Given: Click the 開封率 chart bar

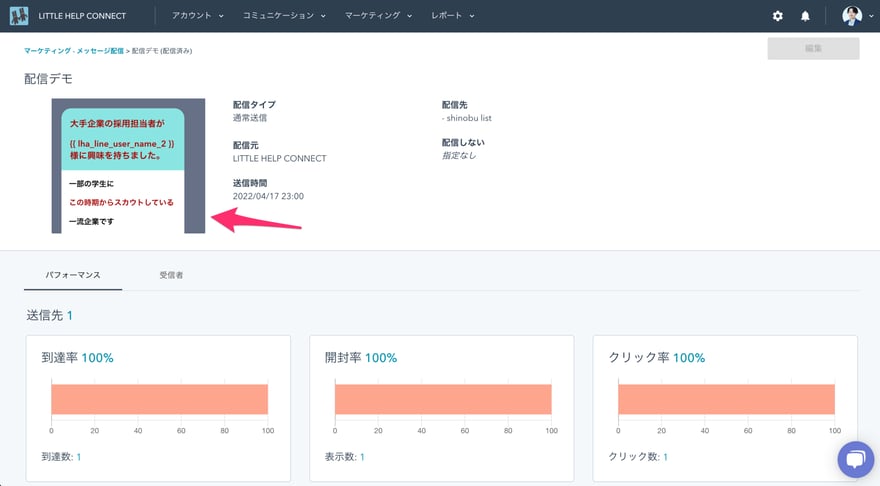Looking at the screenshot, I should point(443,399).
